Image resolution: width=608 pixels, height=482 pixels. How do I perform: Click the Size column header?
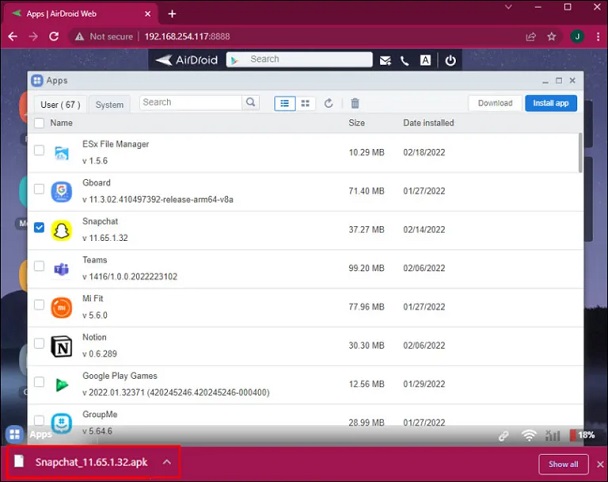click(x=356, y=123)
